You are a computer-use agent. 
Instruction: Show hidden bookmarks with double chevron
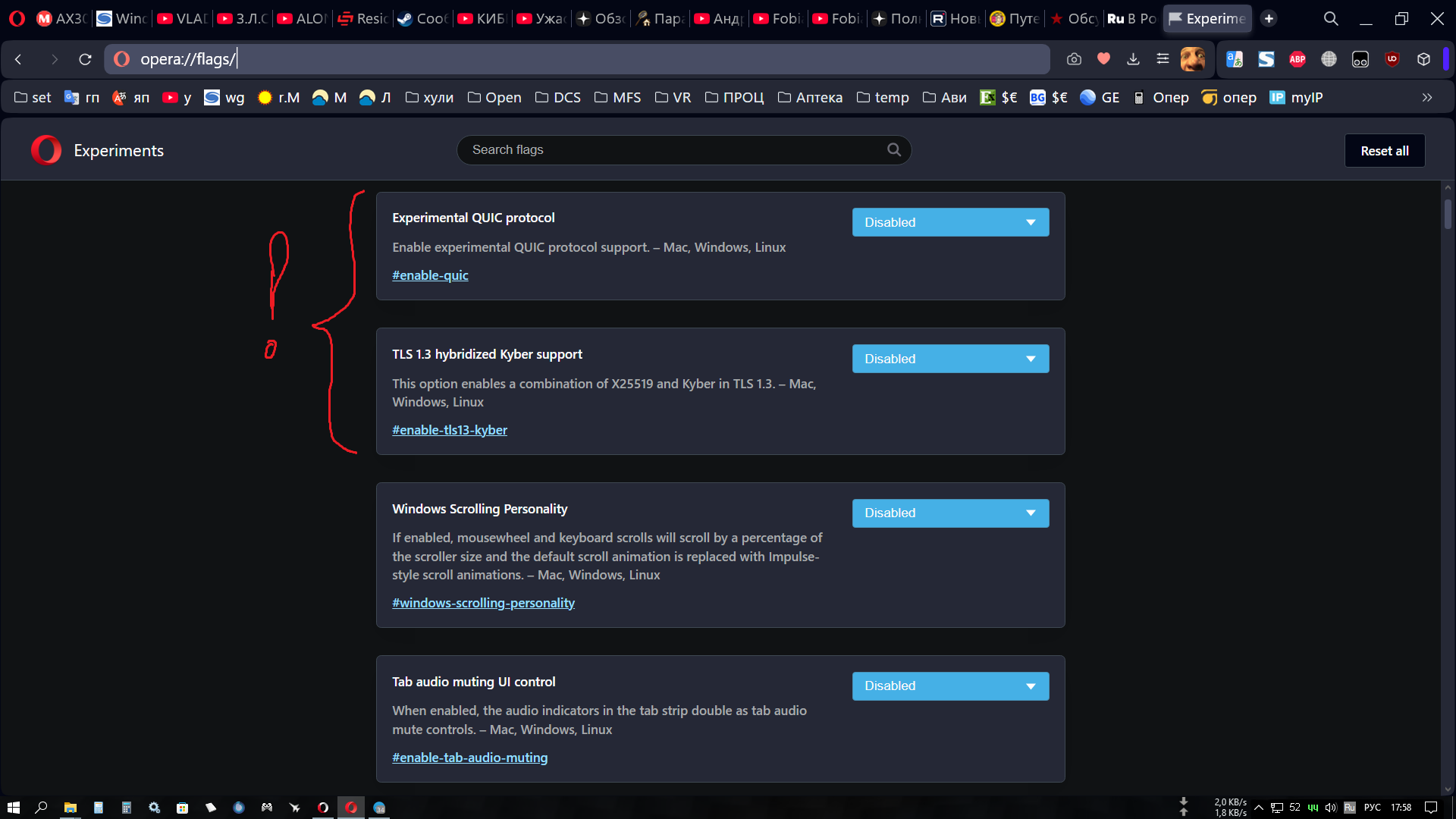click(x=1427, y=98)
